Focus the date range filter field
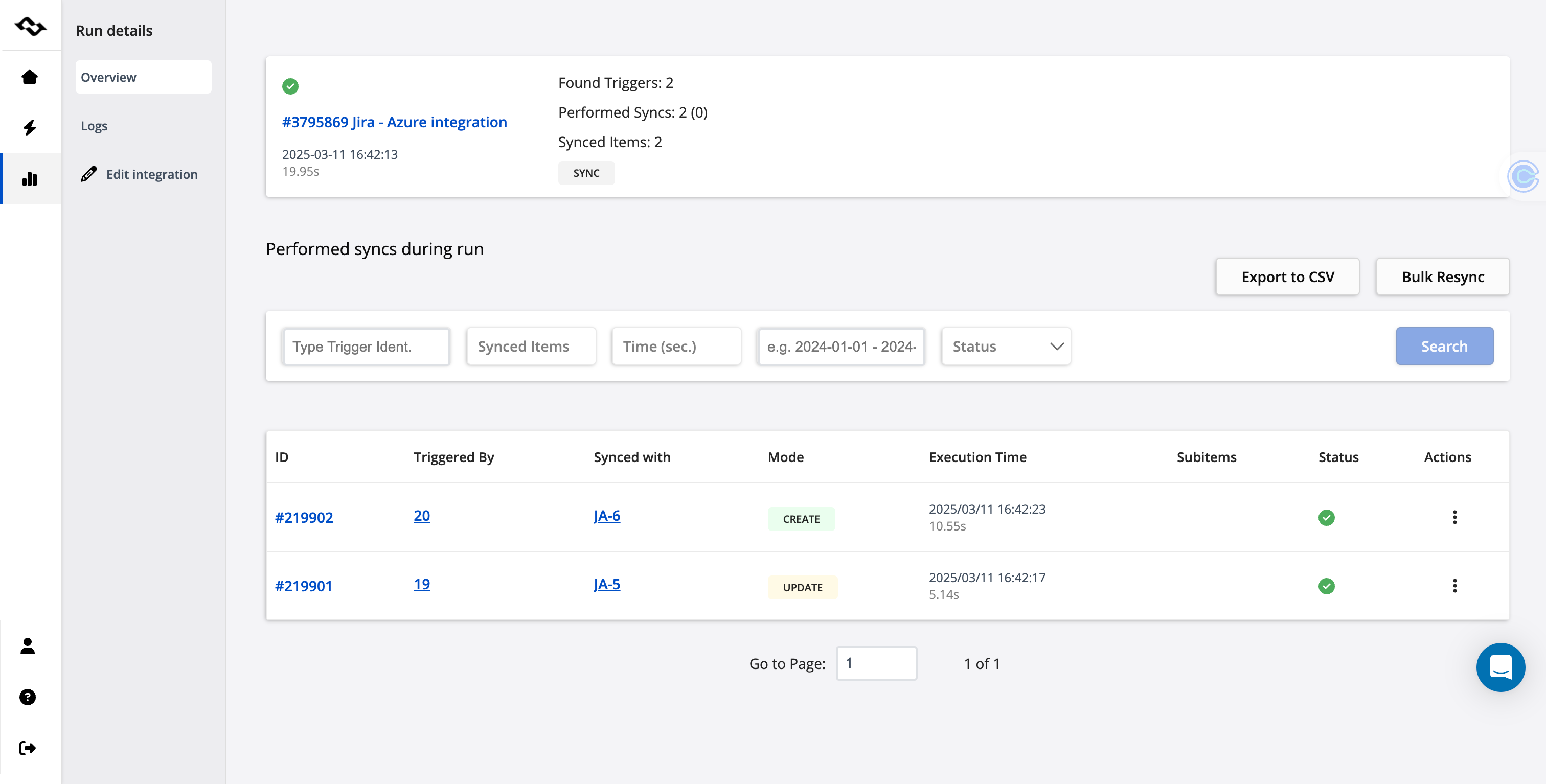This screenshot has width=1546, height=784. click(841, 346)
